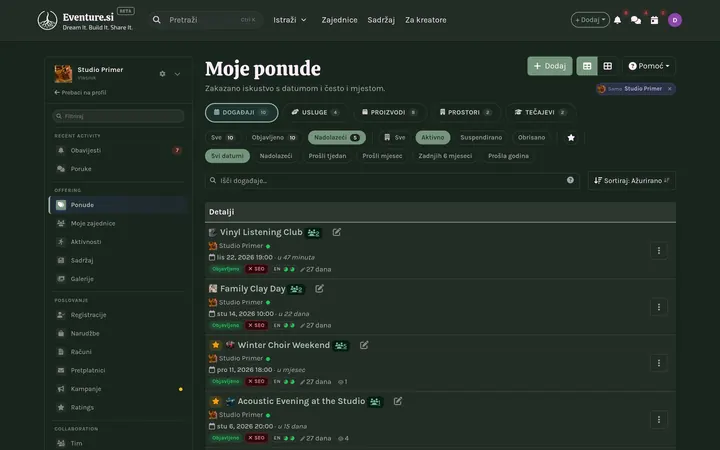The width and height of the screenshot is (720, 450).
Task: Open the notifications bell in header
Action: (618, 20)
